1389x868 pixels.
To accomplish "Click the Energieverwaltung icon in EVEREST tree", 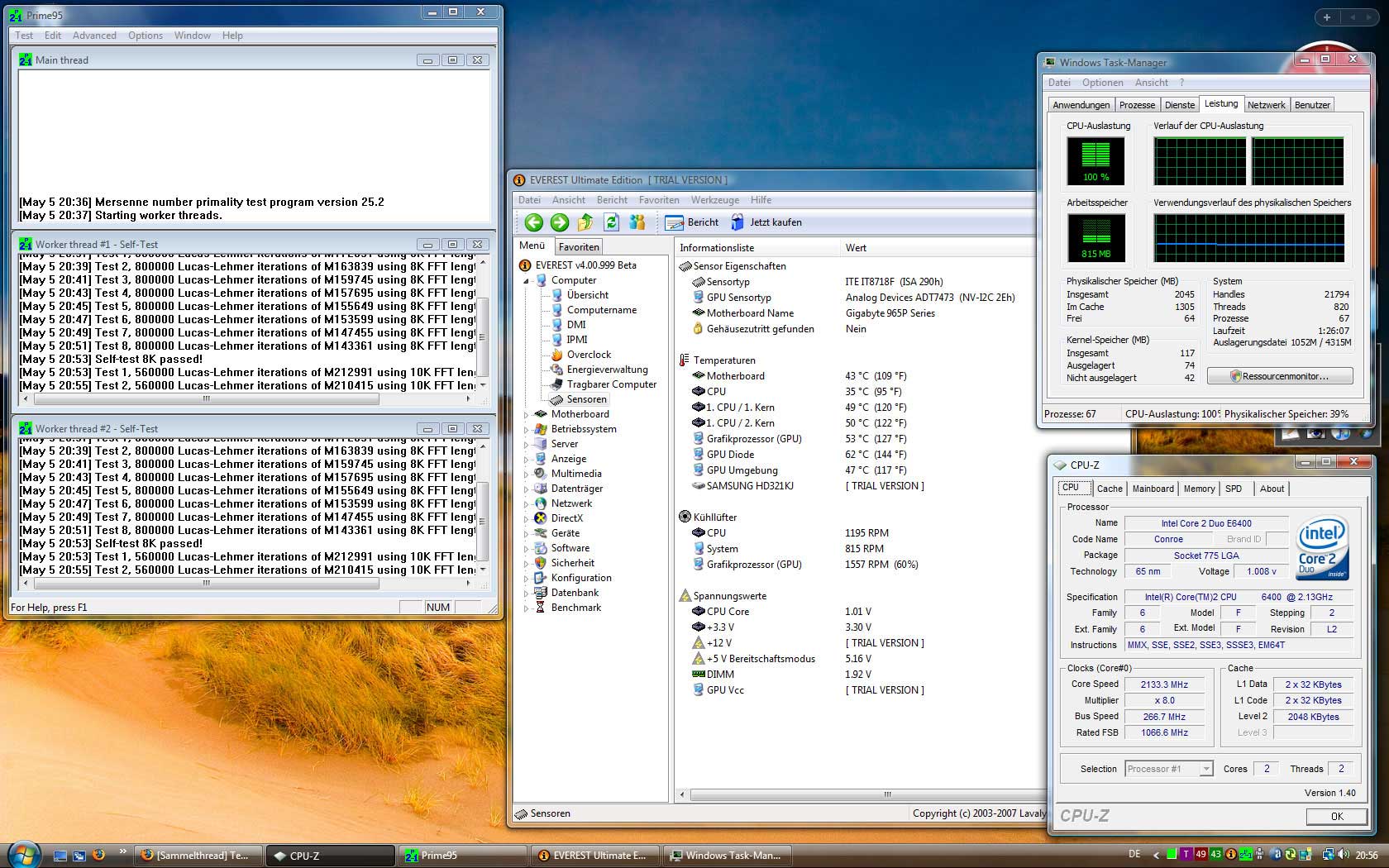I will pos(557,370).
